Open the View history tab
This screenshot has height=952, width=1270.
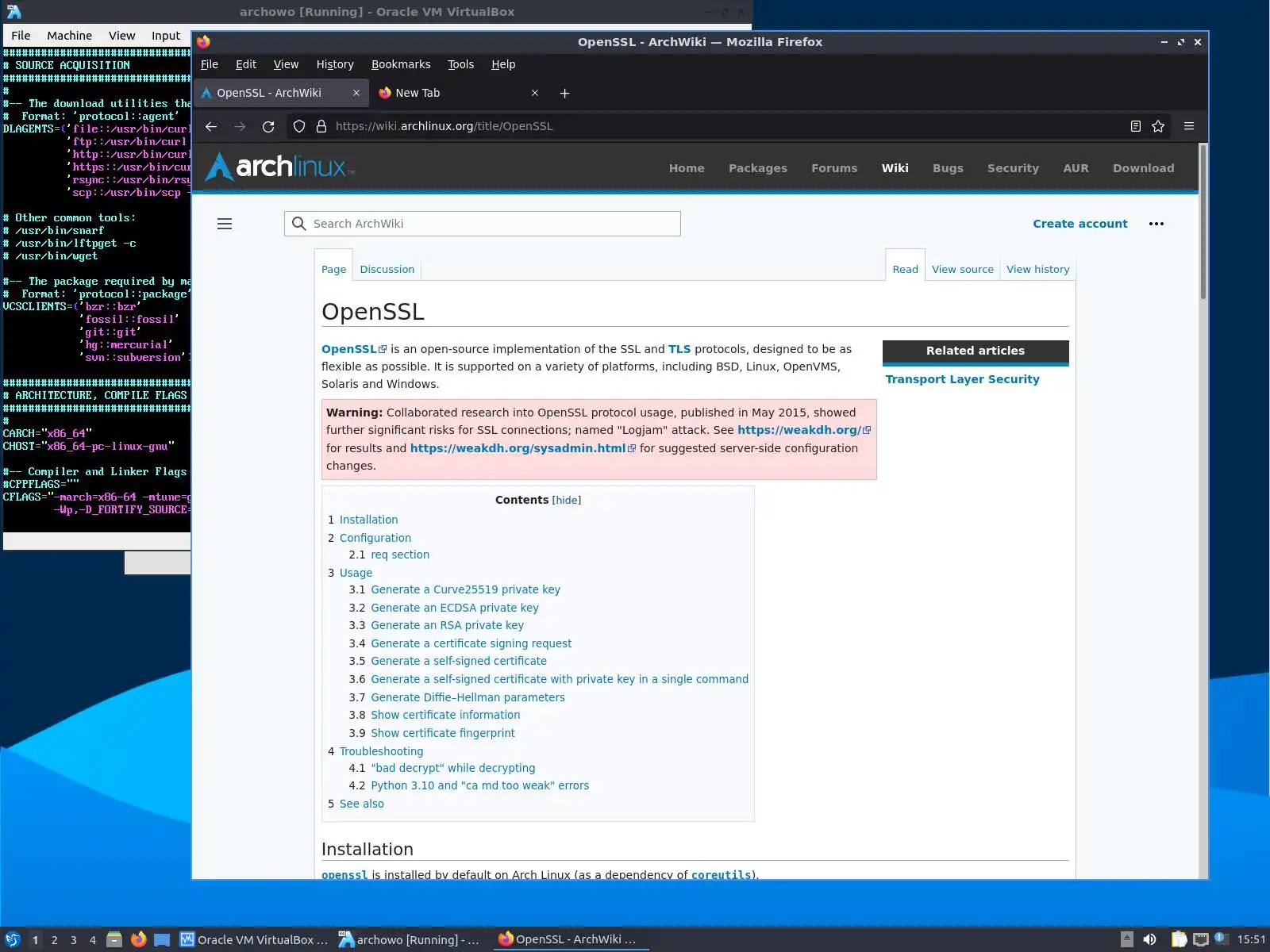click(x=1038, y=269)
